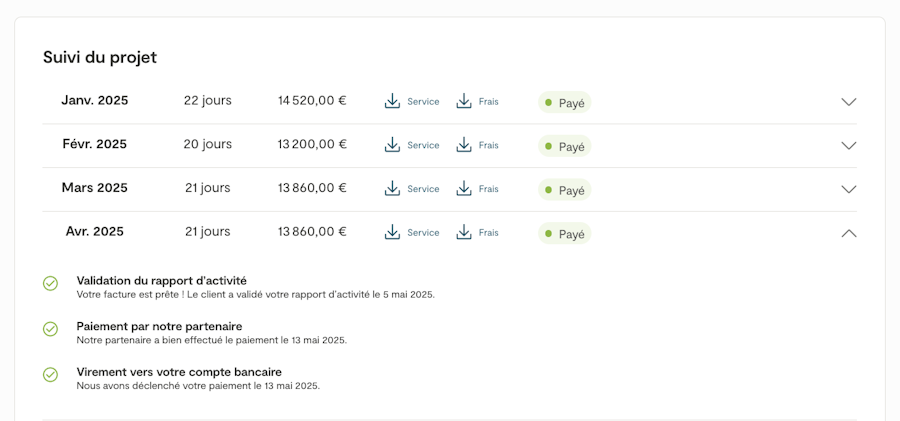Screen dimensions: 900x421
Task: Download the Avr. 2025 Service invoice
Action: click(411, 232)
